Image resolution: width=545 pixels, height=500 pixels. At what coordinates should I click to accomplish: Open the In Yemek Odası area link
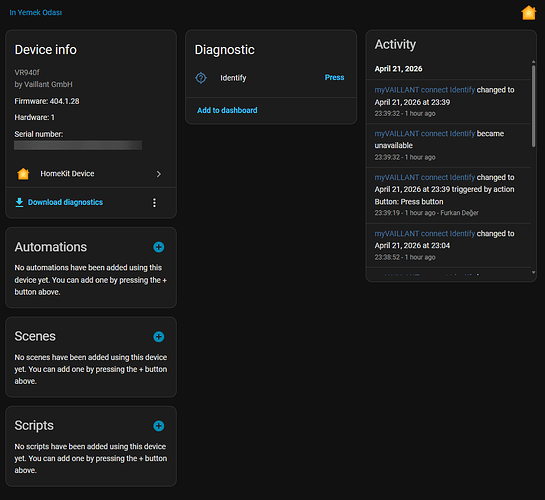coord(35,13)
